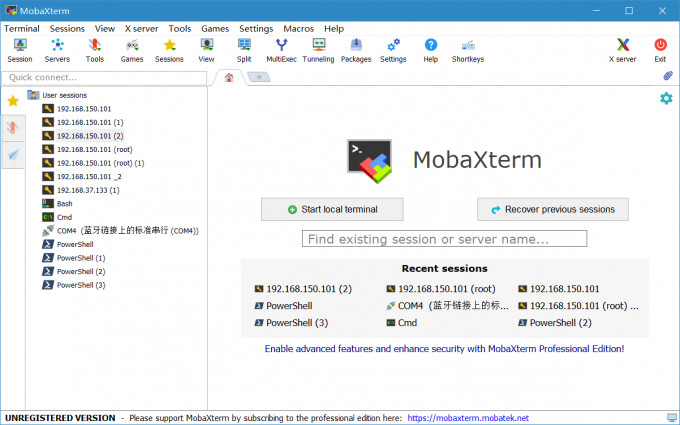Click the MobaXterm logo in the title bar
This screenshot has height=425, width=680.
click(11, 10)
